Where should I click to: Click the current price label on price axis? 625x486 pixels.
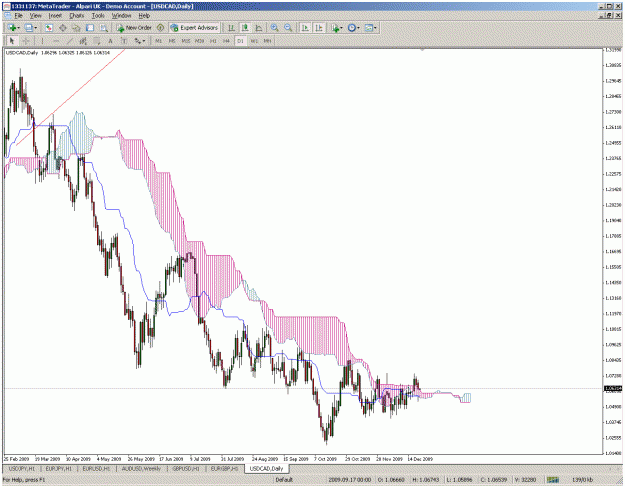pos(613,388)
